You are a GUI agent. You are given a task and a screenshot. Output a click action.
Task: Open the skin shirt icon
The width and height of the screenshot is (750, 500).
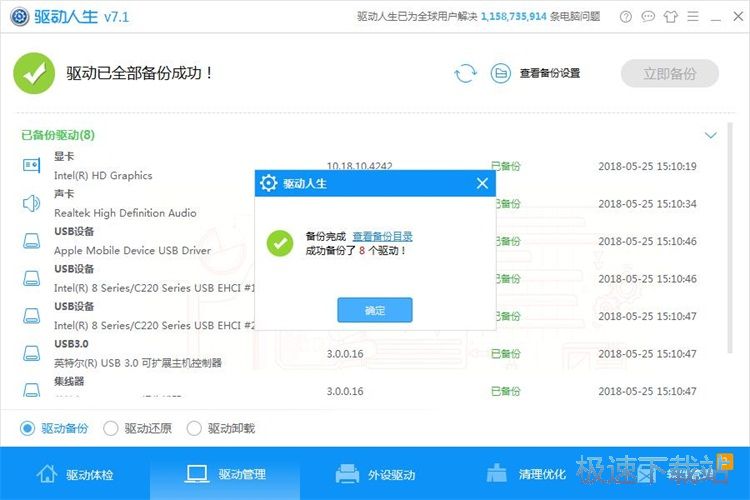671,17
